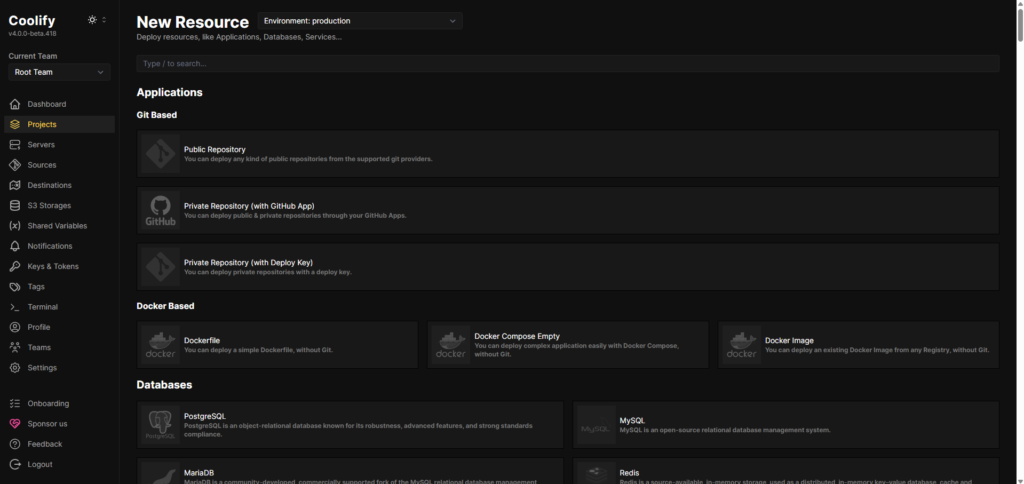This screenshot has width=1024, height=484.
Task: Choose Private Repository (with GitHub App)
Action: [568, 210]
